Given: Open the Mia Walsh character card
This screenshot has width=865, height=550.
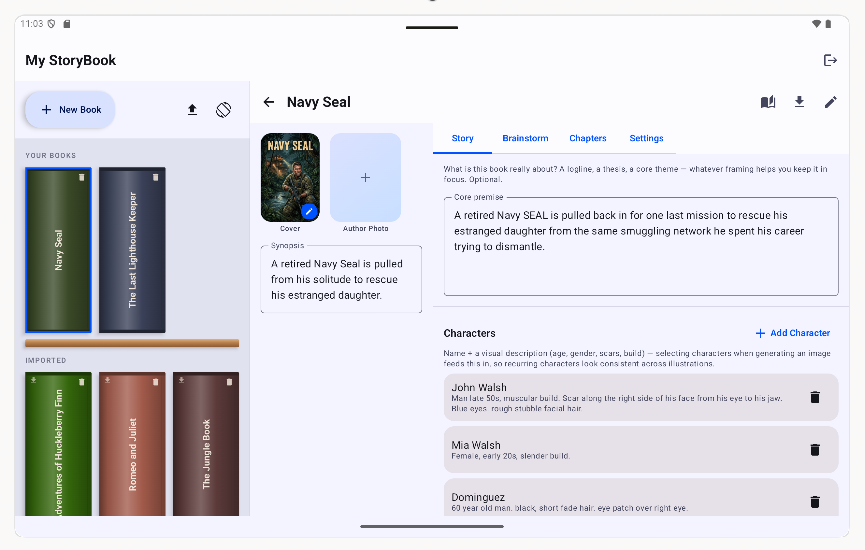Looking at the screenshot, I should pyautogui.click(x=641, y=450).
